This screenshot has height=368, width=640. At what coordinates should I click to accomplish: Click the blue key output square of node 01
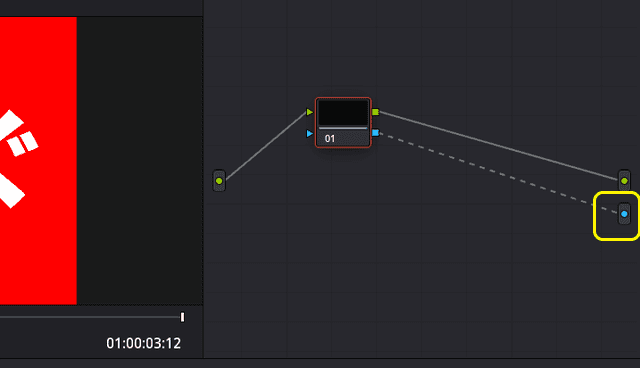click(376, 133)
